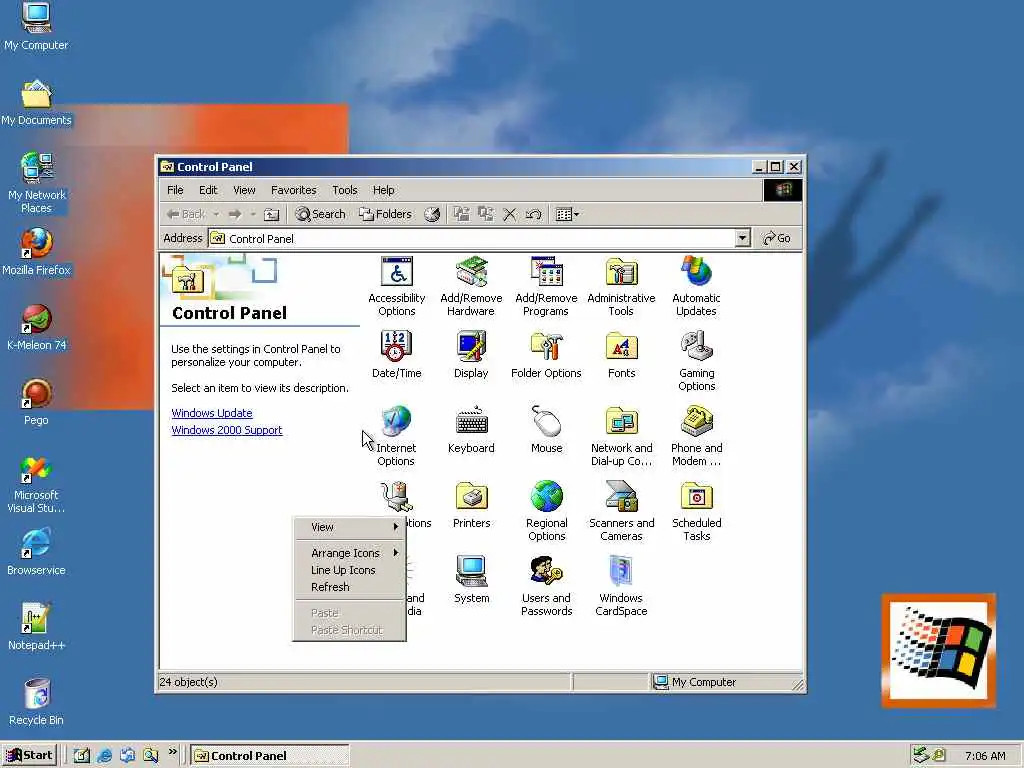Screen dimensions: 1024x768
Task: Click the History toolbar icon
Action: (x=432, y=214)
